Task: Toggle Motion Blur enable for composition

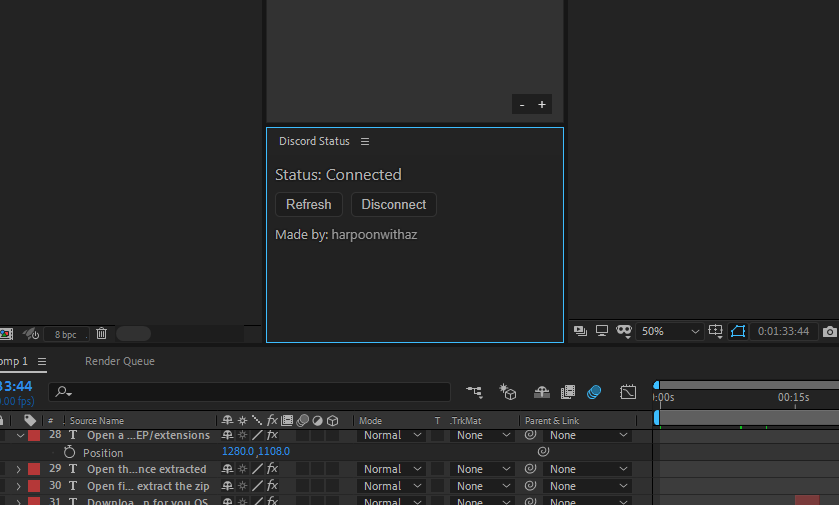Action: coord(594,392)
